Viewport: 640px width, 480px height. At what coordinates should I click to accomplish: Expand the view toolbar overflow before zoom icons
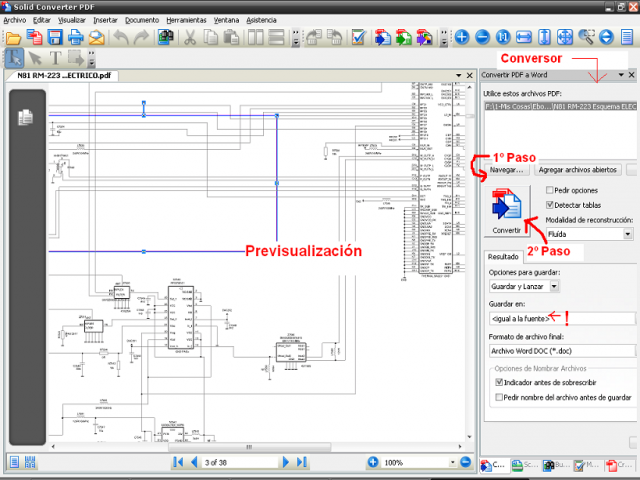pos(444,38)
